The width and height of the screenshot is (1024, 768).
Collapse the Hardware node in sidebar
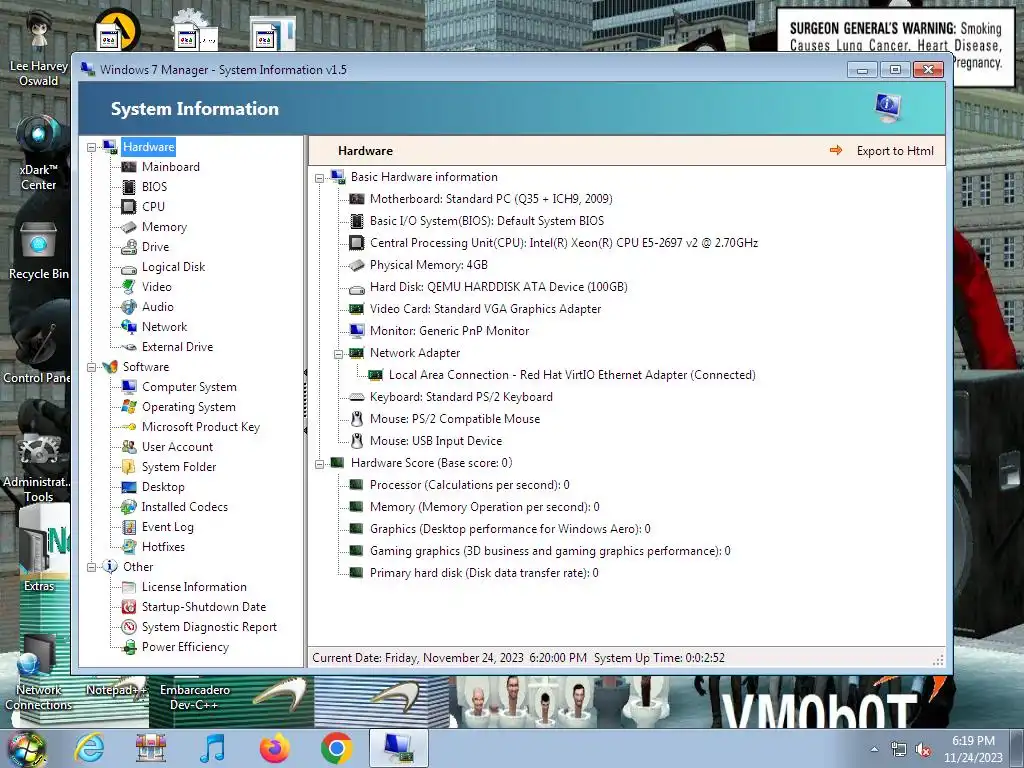[91, 148]
